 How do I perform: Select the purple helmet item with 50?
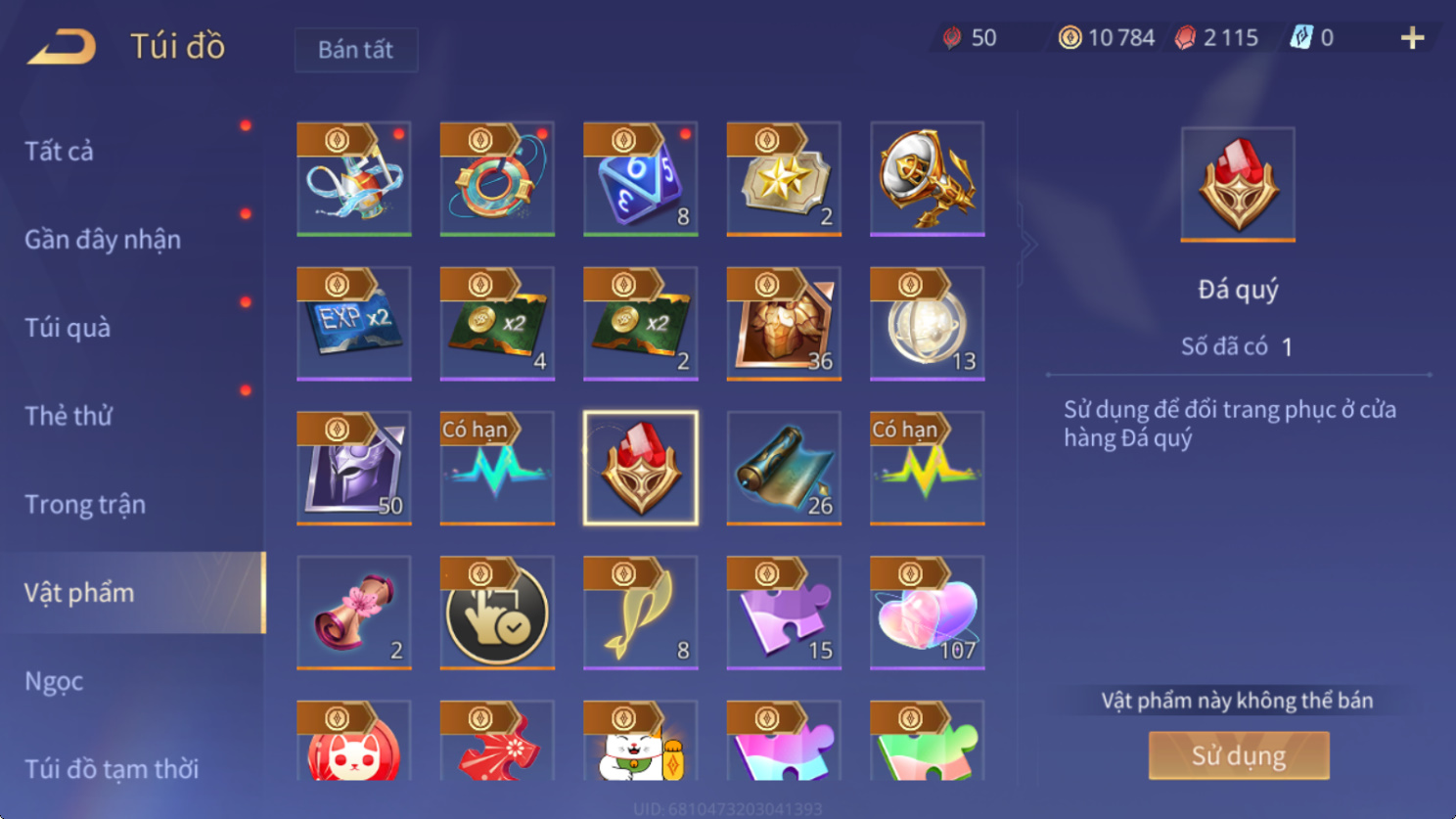354,469
